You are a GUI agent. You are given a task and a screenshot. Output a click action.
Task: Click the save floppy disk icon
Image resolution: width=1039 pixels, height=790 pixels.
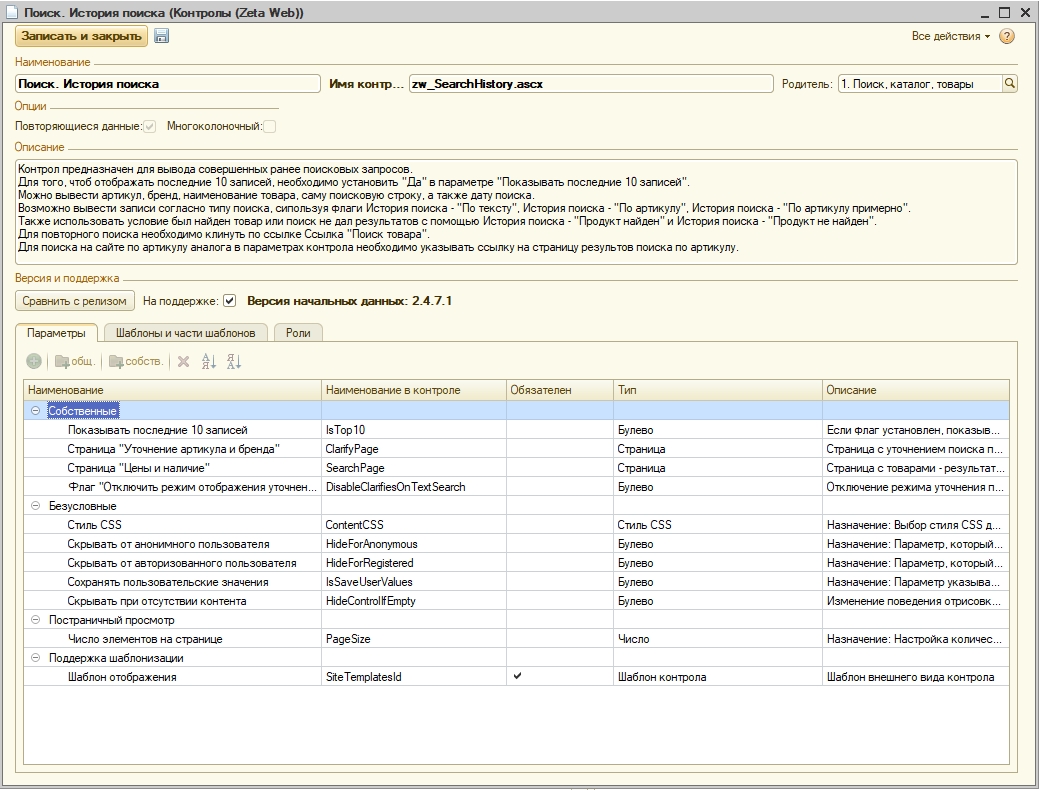(162, 36)
